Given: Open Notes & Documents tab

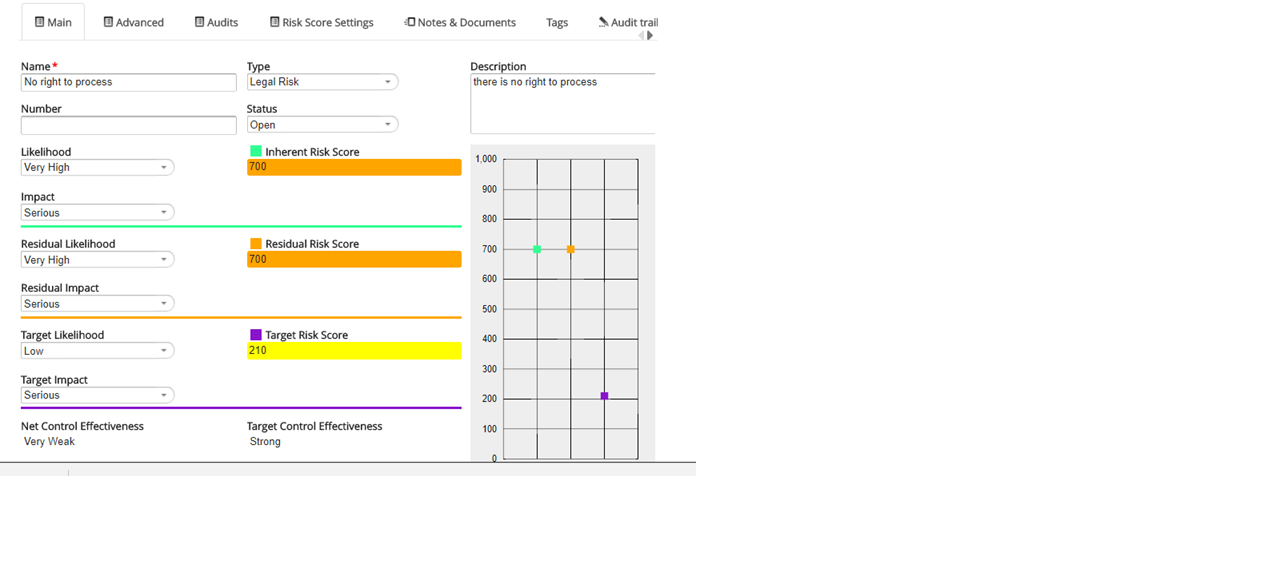Looking at the screenshot, I should 460,22.
